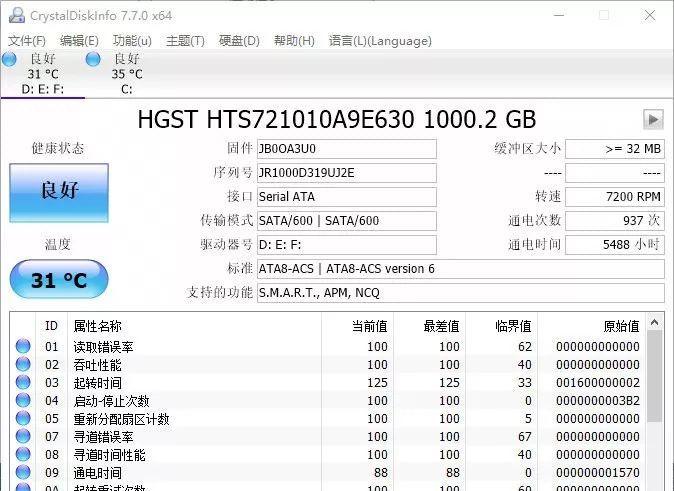Viewport: 674px width, 491px height.
Task: Click the HGST HTS721010A9E630 1000.2 GB title
Action: tap(337, 119)
